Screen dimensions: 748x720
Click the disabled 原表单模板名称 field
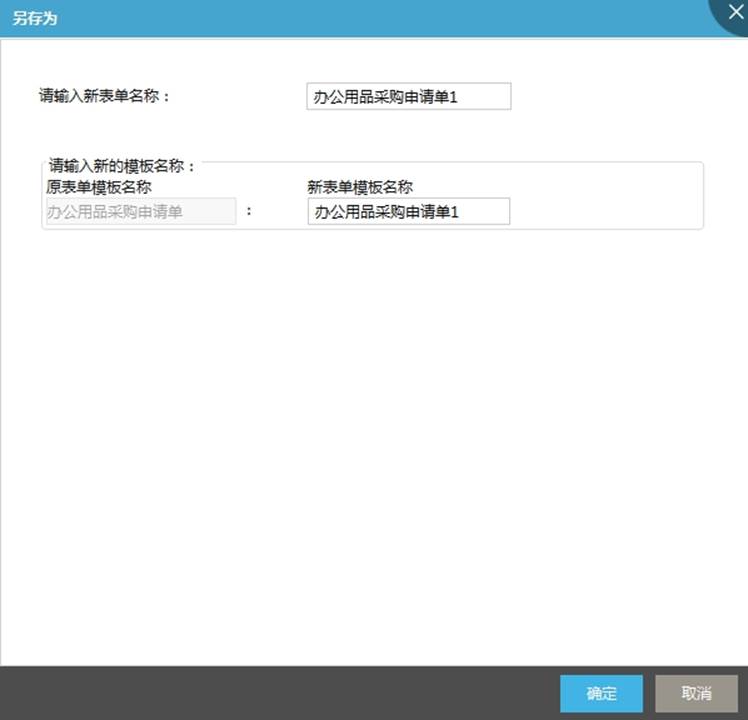click(x=141, y=211)
